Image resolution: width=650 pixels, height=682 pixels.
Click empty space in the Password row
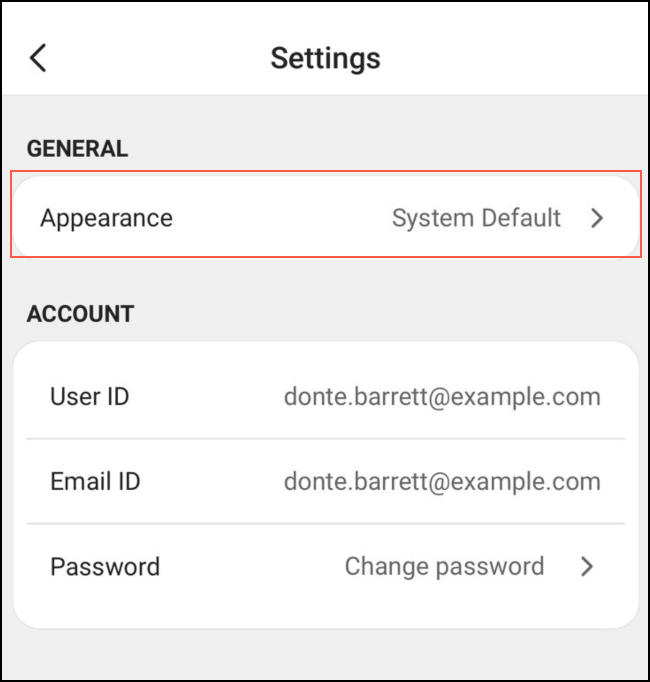click(250, 567)
